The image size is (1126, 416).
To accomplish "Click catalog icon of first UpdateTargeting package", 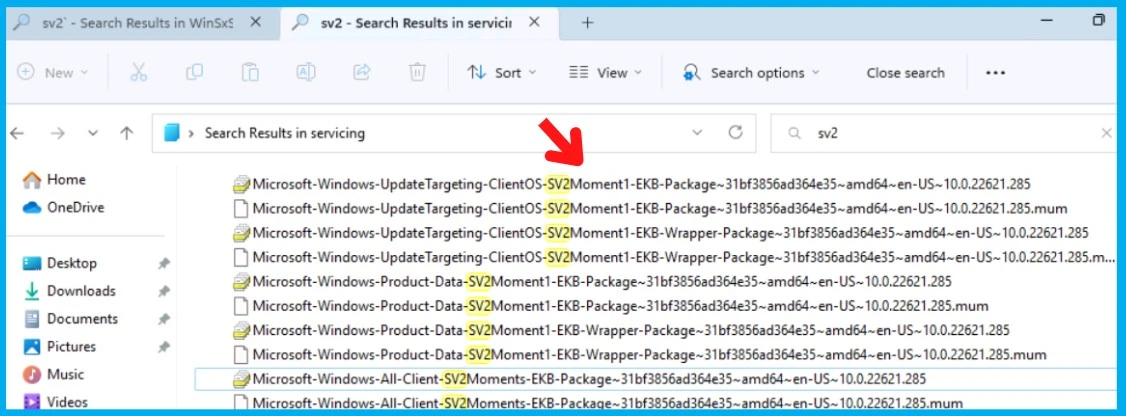I will [241, 185].
